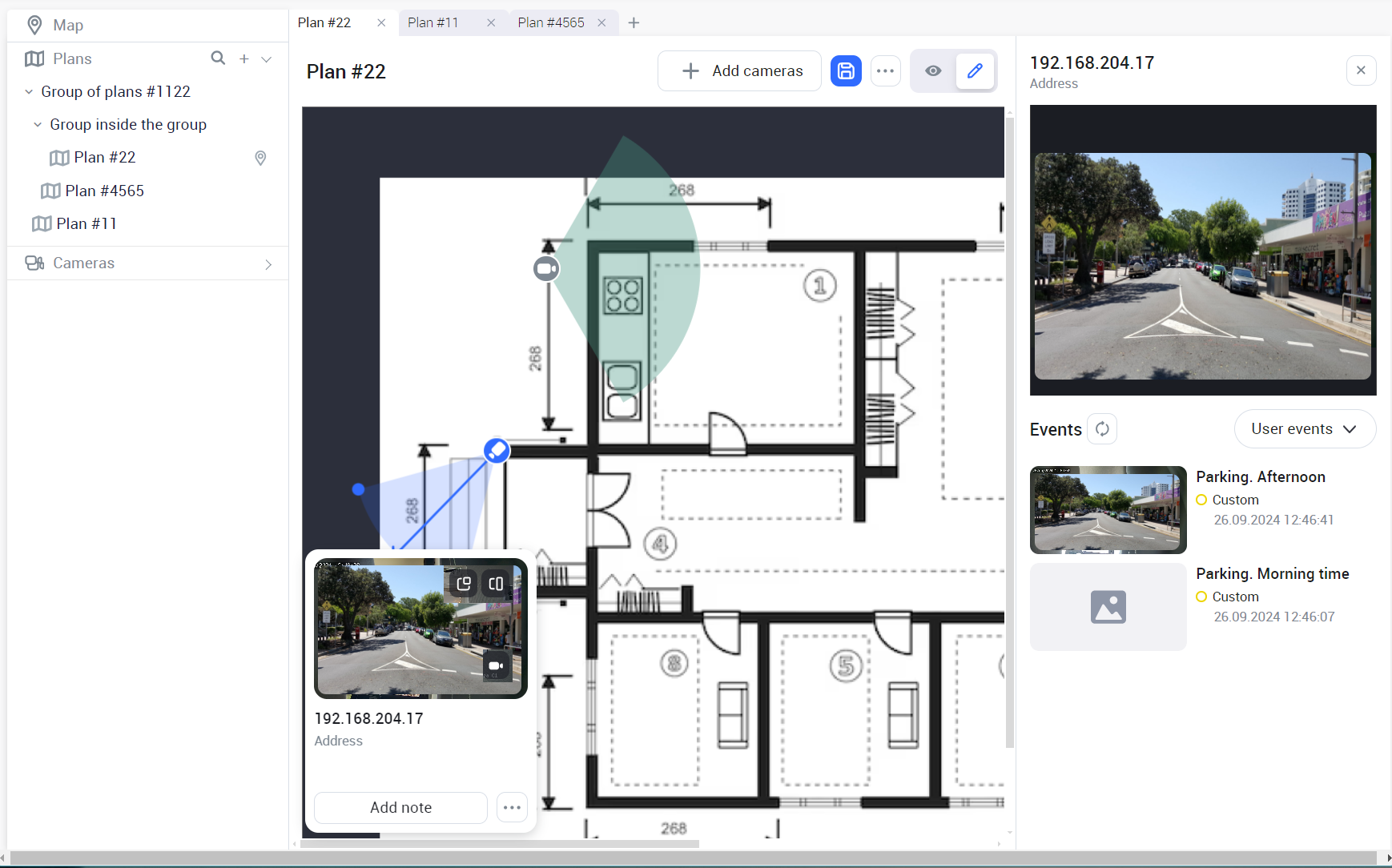
Task: Add a new plan with the plus icon
Action: [x=244, y=58]
